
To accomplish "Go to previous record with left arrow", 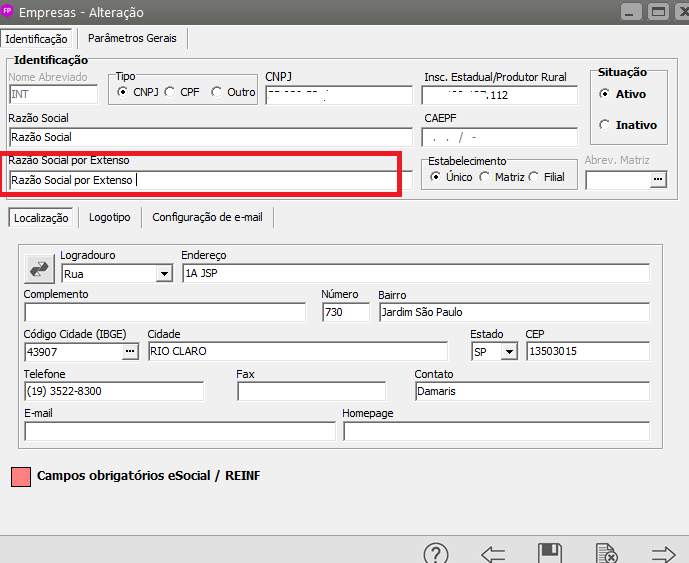I will (x=493, y=553).
